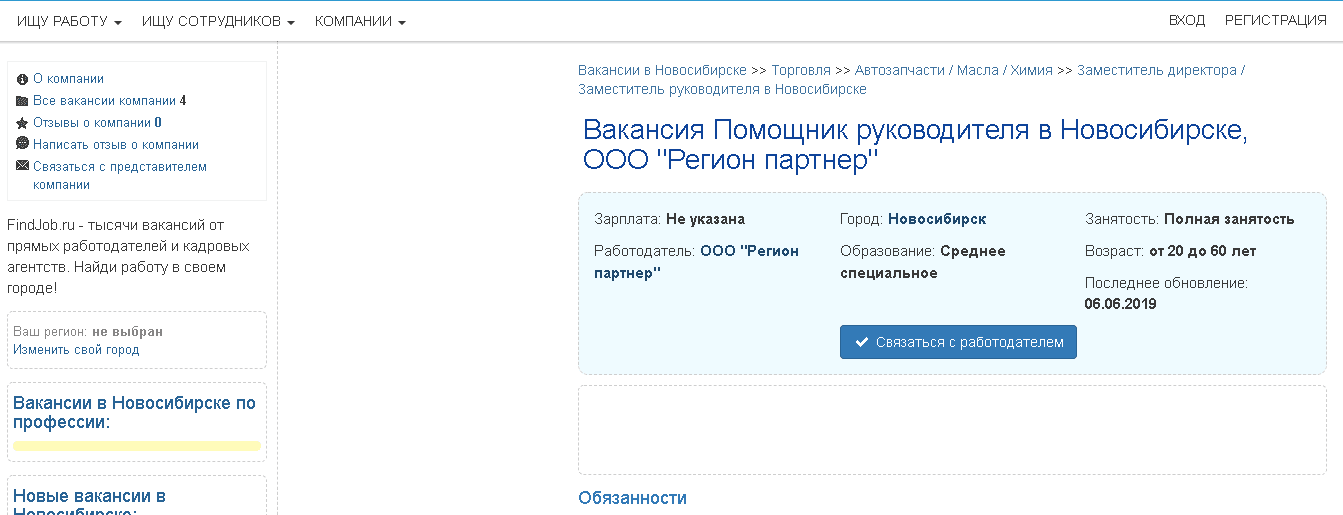Click the от 20 до 60 лет age value
Image resolution: width=1343 pixels, height=515 pixels.
point(1202,251)
